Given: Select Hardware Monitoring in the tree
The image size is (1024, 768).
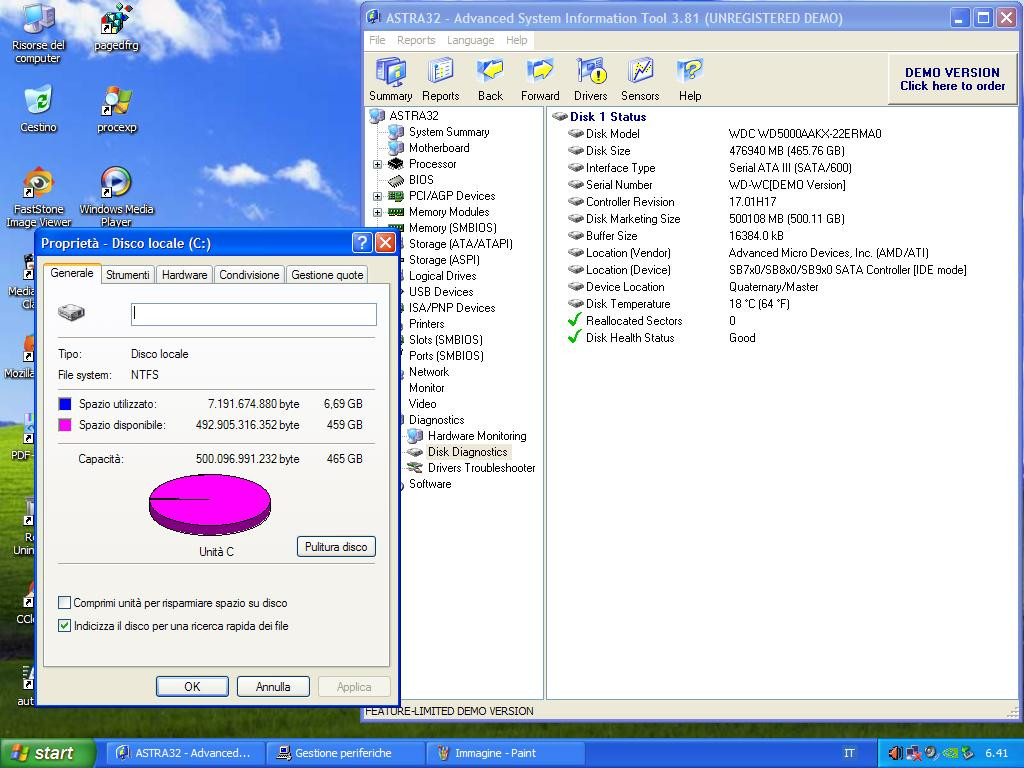Looking at the screenshot, I should click(x=476, y=436).
